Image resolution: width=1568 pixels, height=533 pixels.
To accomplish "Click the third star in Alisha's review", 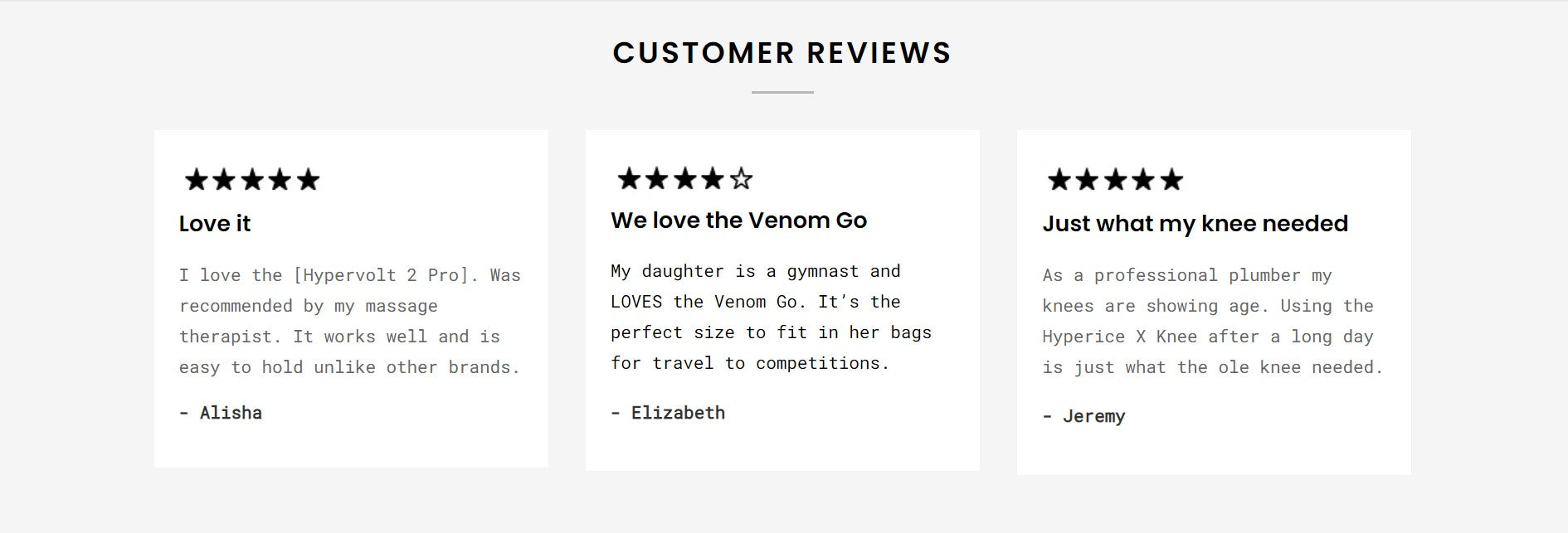I will (x=252, y=180).
